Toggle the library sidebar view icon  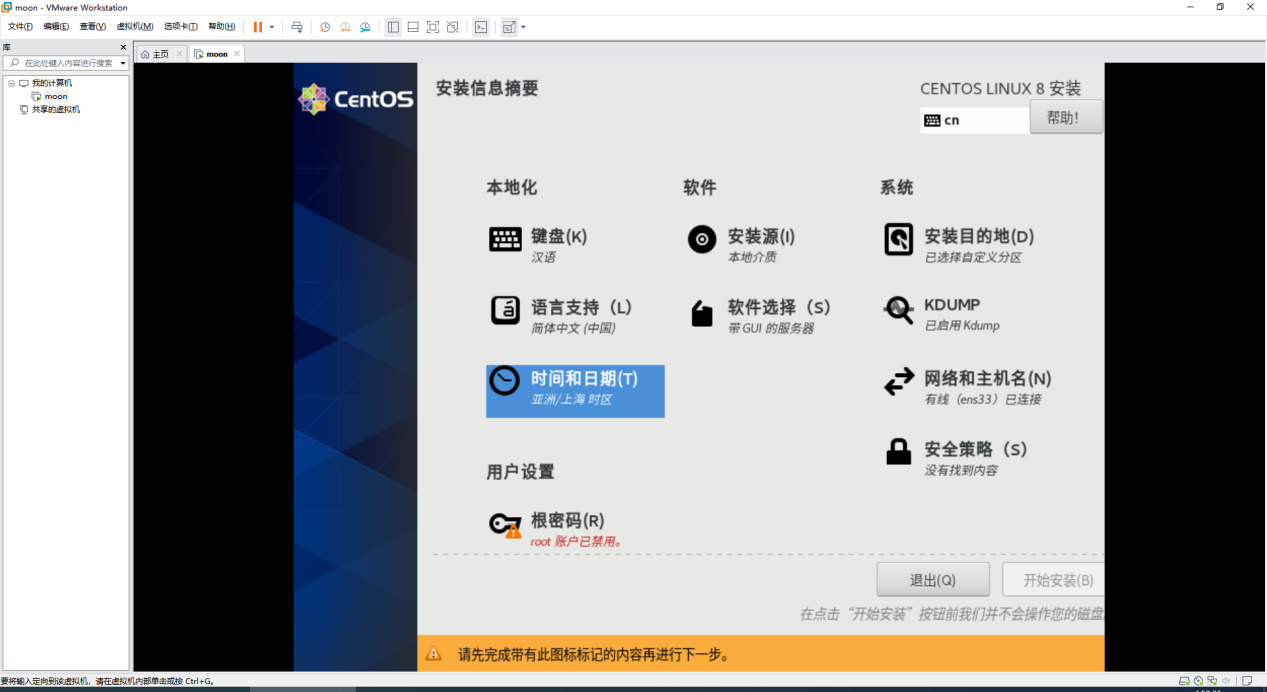point(393,27)
